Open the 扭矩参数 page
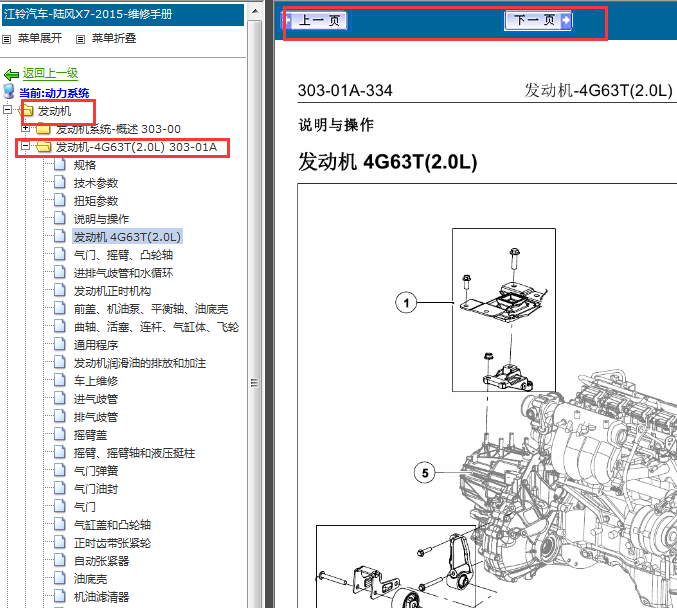The height and width of the screenshot is (608, 677). [96, 201]
